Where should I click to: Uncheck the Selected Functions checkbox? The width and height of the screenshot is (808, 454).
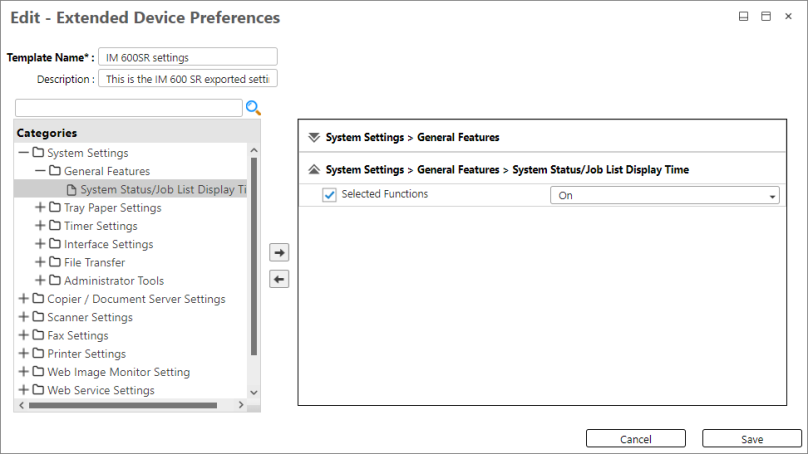(329, 195)
